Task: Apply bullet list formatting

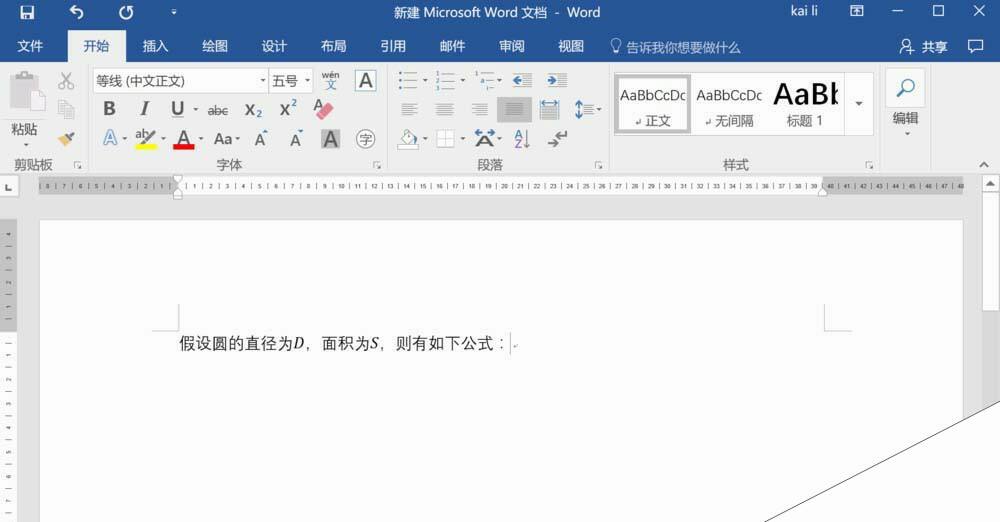Action: tap(408, 80)
